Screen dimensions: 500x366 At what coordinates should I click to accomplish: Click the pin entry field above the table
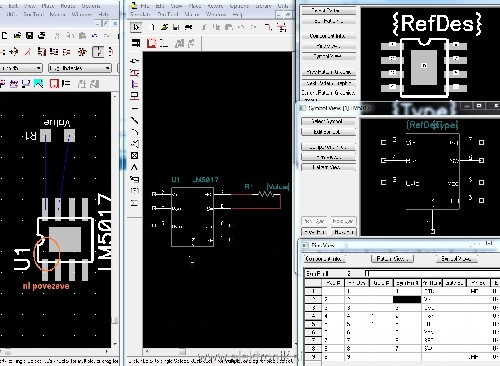pos(431,273)
